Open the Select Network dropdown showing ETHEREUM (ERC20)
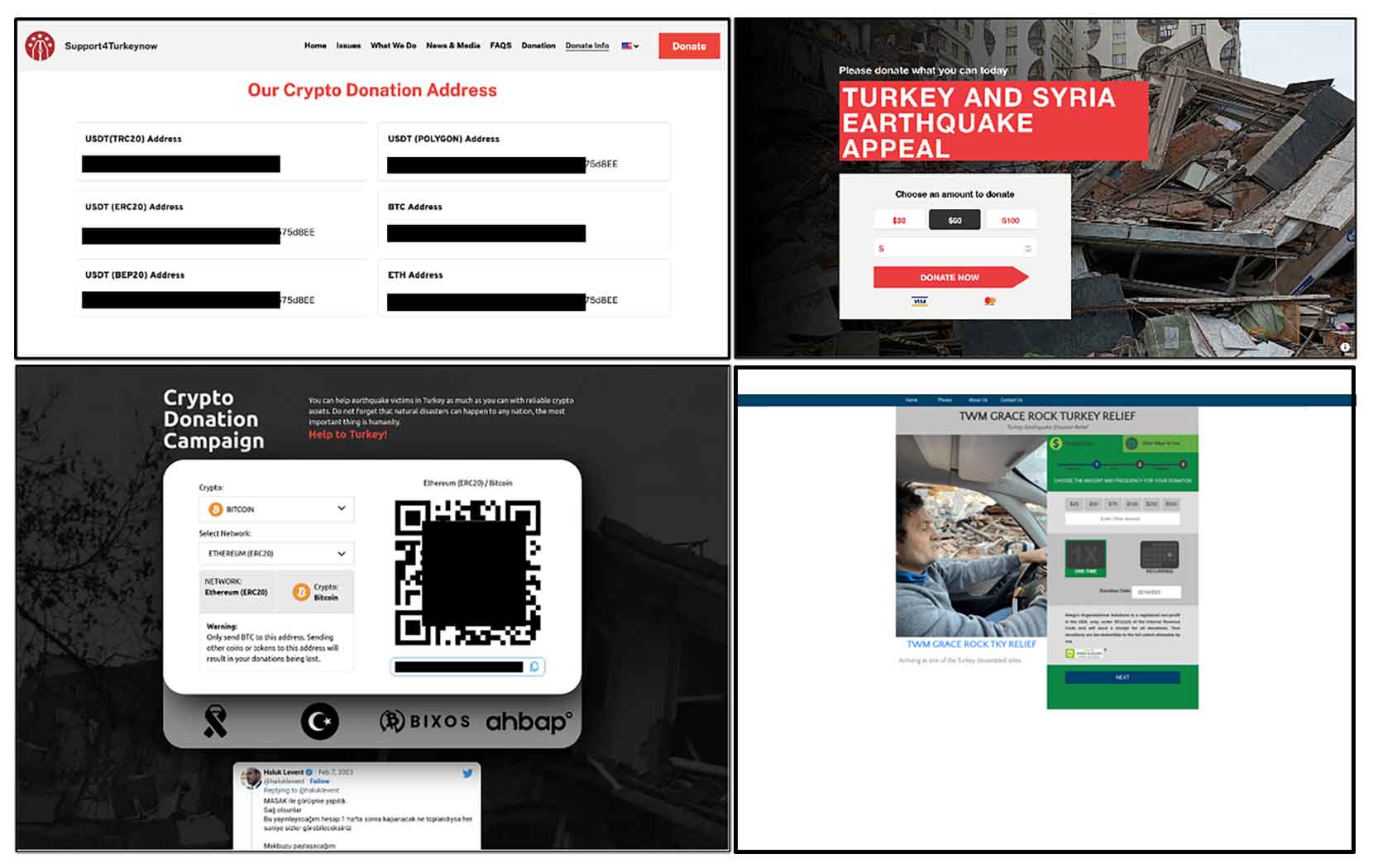The image size is (1373, 868). [x=277, y=553]
